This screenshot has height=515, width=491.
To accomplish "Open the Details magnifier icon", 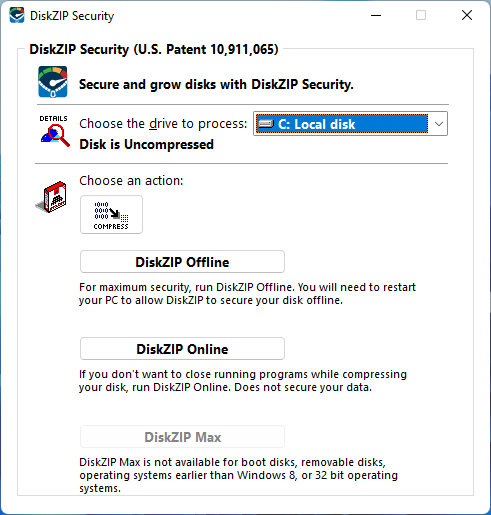I will coord(55,131).
